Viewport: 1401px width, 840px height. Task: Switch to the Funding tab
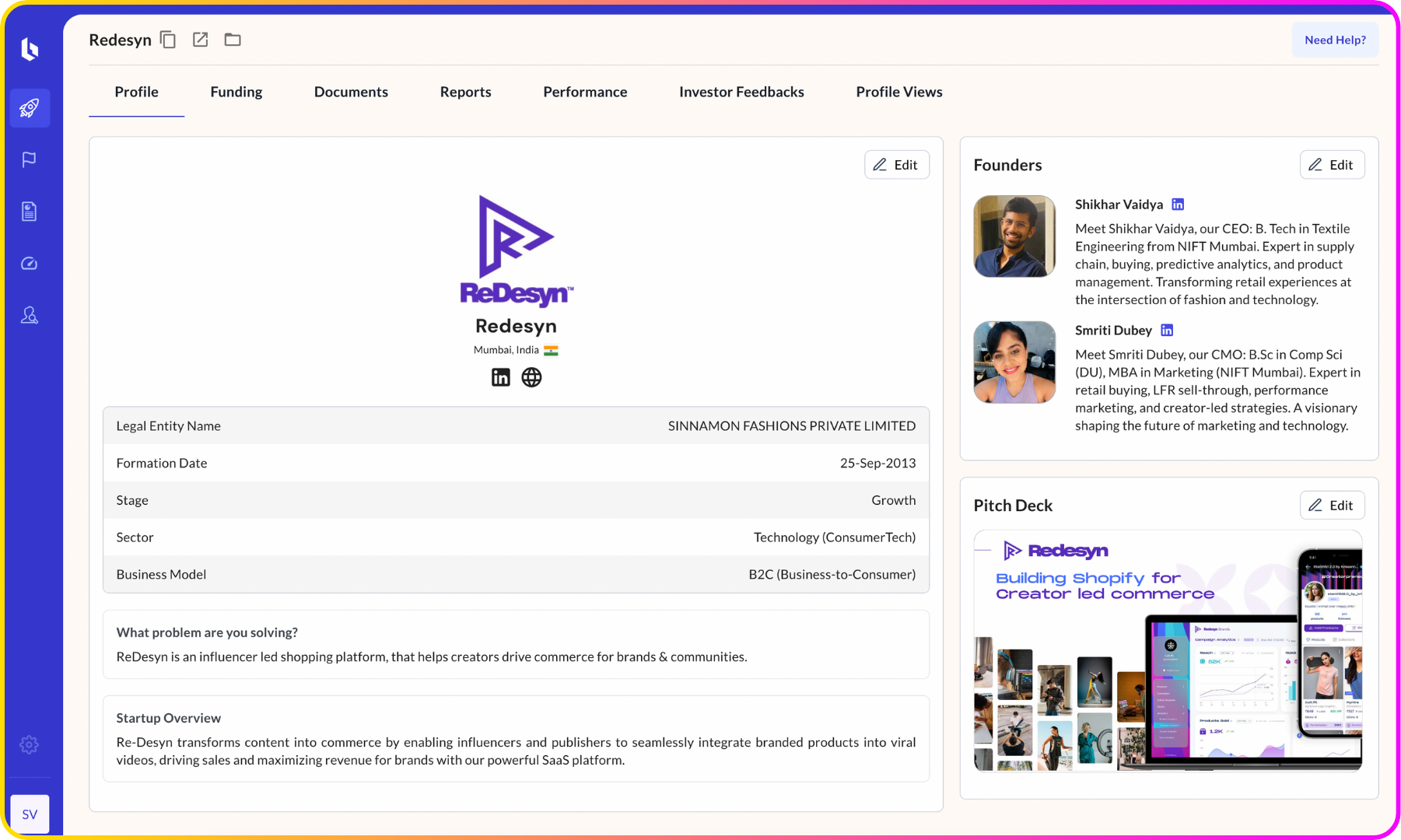236,92
